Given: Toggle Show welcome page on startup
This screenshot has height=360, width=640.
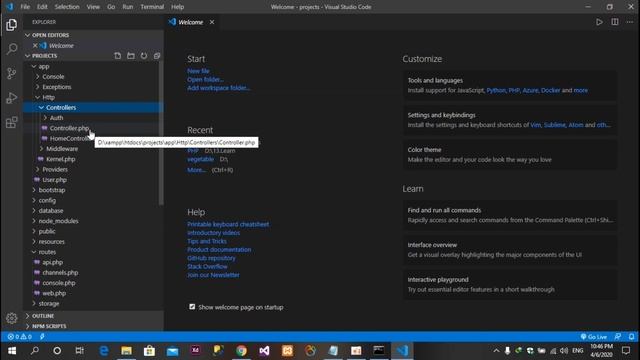Looking at the screenshot, I should pos(192,307).
